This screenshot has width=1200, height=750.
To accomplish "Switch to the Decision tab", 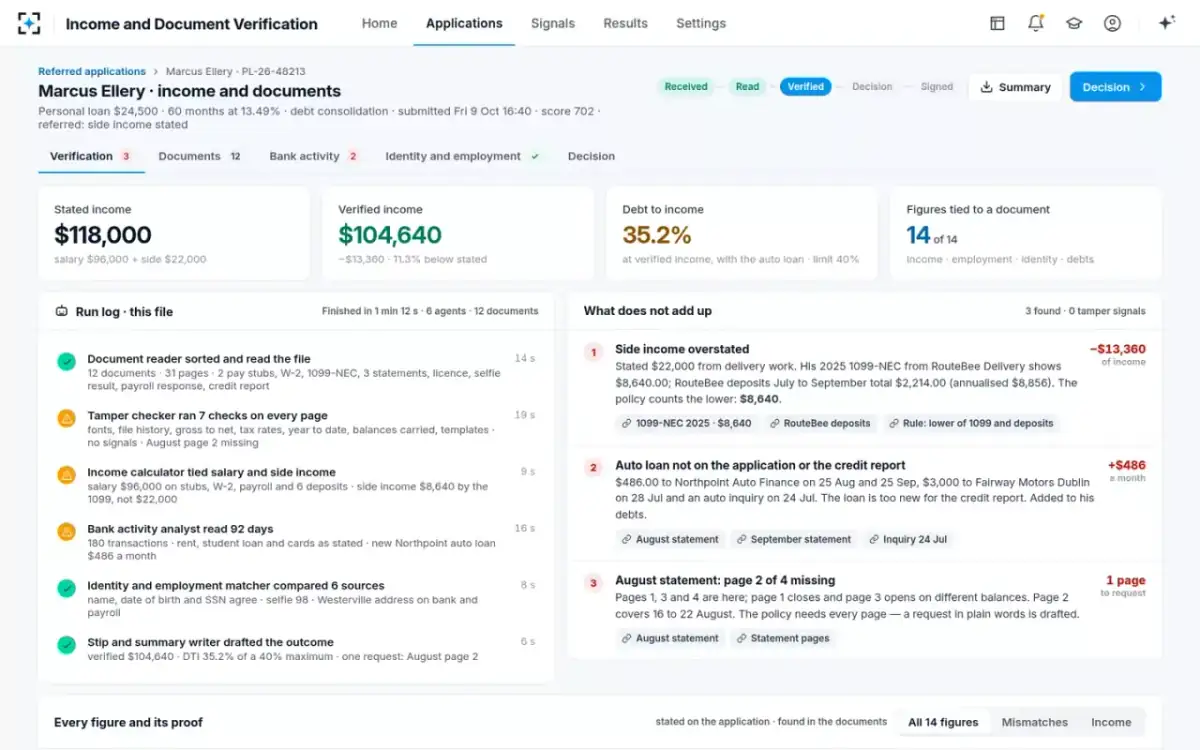I will tap(591, 156).
